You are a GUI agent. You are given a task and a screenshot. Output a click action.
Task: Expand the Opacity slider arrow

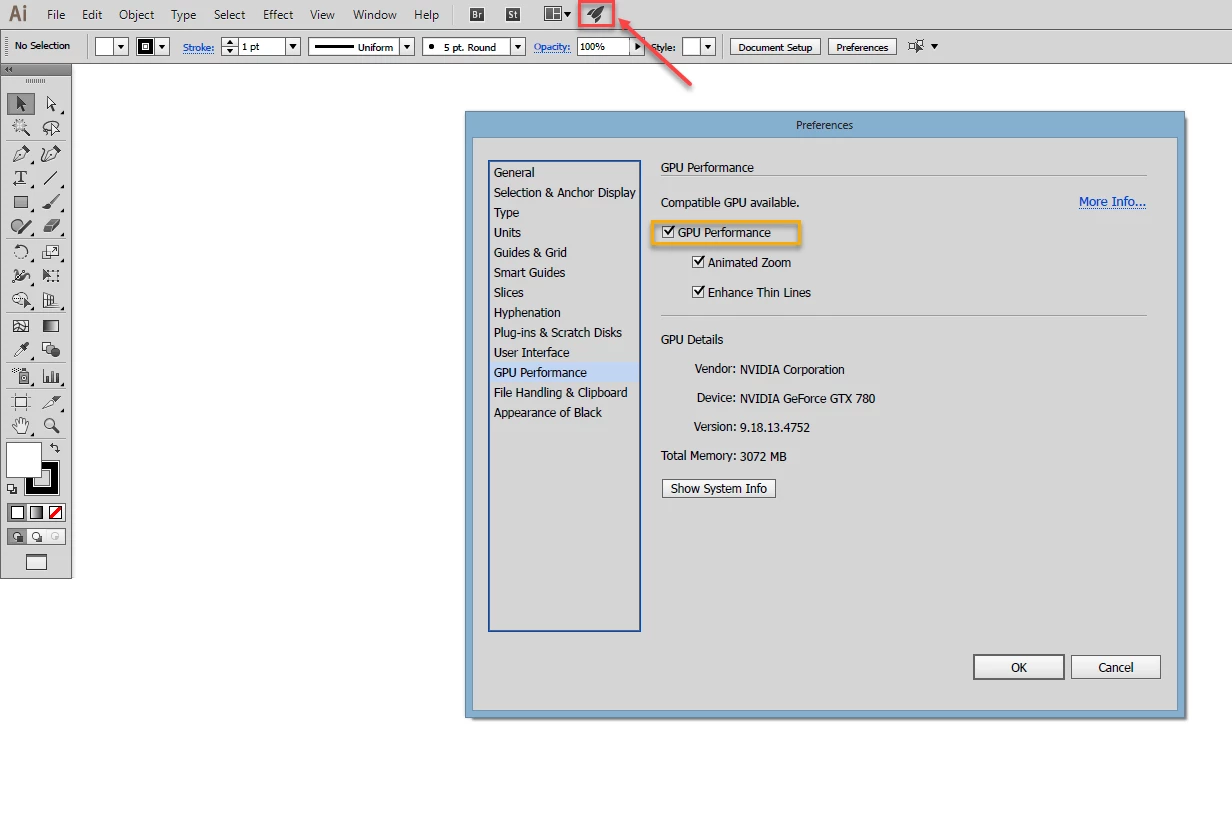[638, 47]
